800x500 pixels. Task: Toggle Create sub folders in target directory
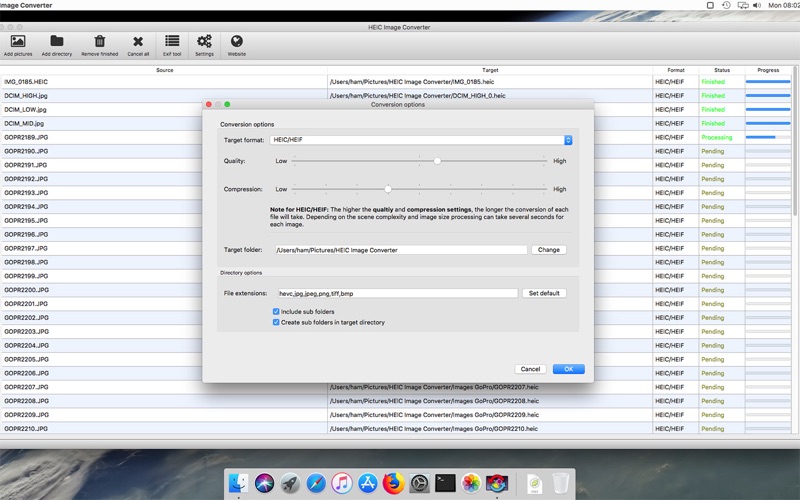276,322
